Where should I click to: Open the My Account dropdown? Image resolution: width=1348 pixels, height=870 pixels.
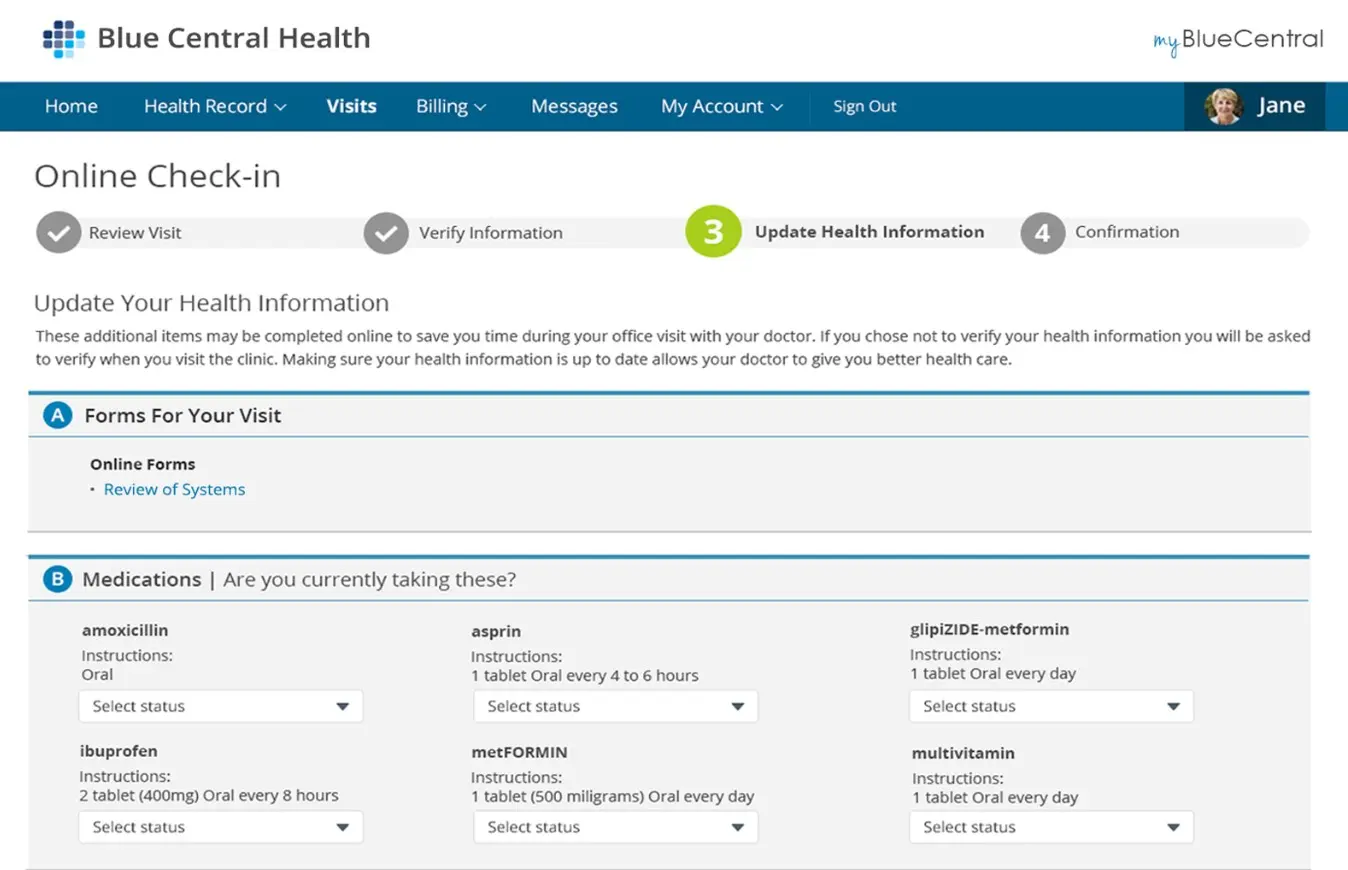click(x=722, y=106)
